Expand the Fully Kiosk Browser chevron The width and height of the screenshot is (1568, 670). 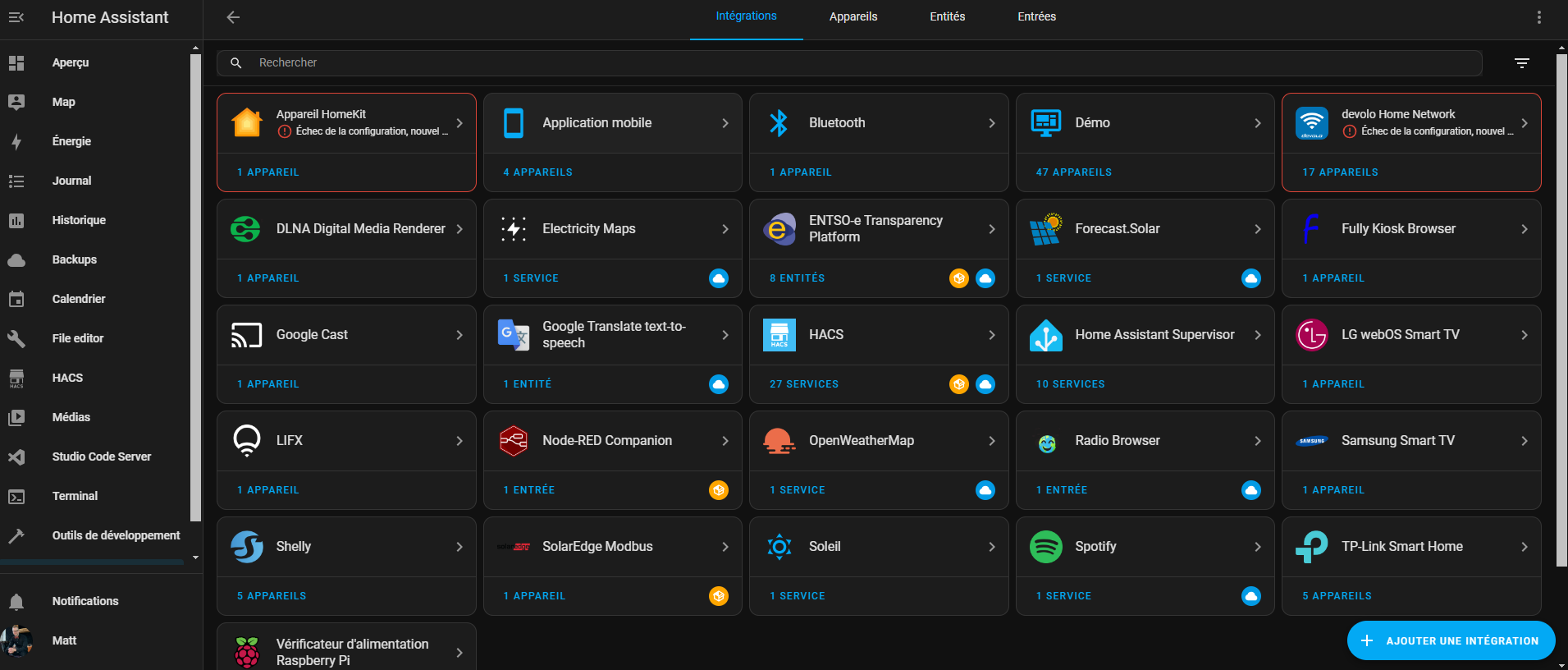1525,229
